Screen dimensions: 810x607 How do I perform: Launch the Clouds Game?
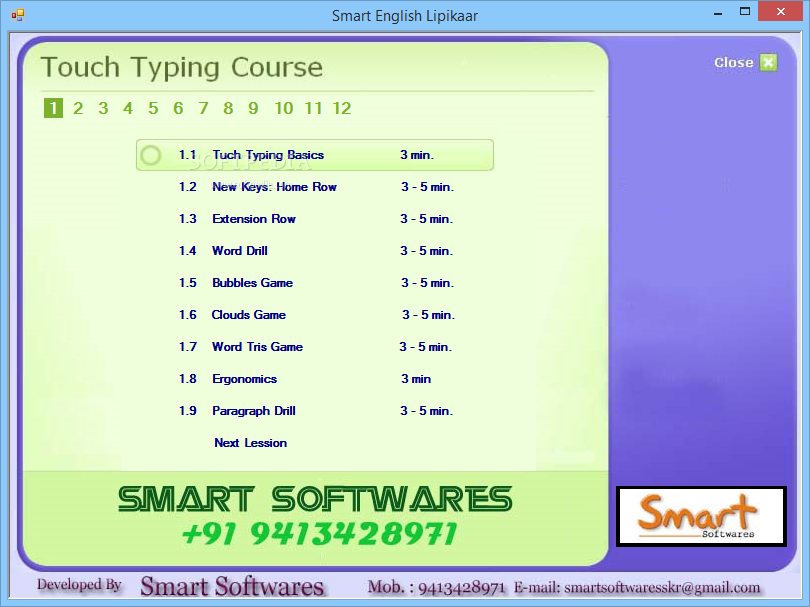point(248,315)
